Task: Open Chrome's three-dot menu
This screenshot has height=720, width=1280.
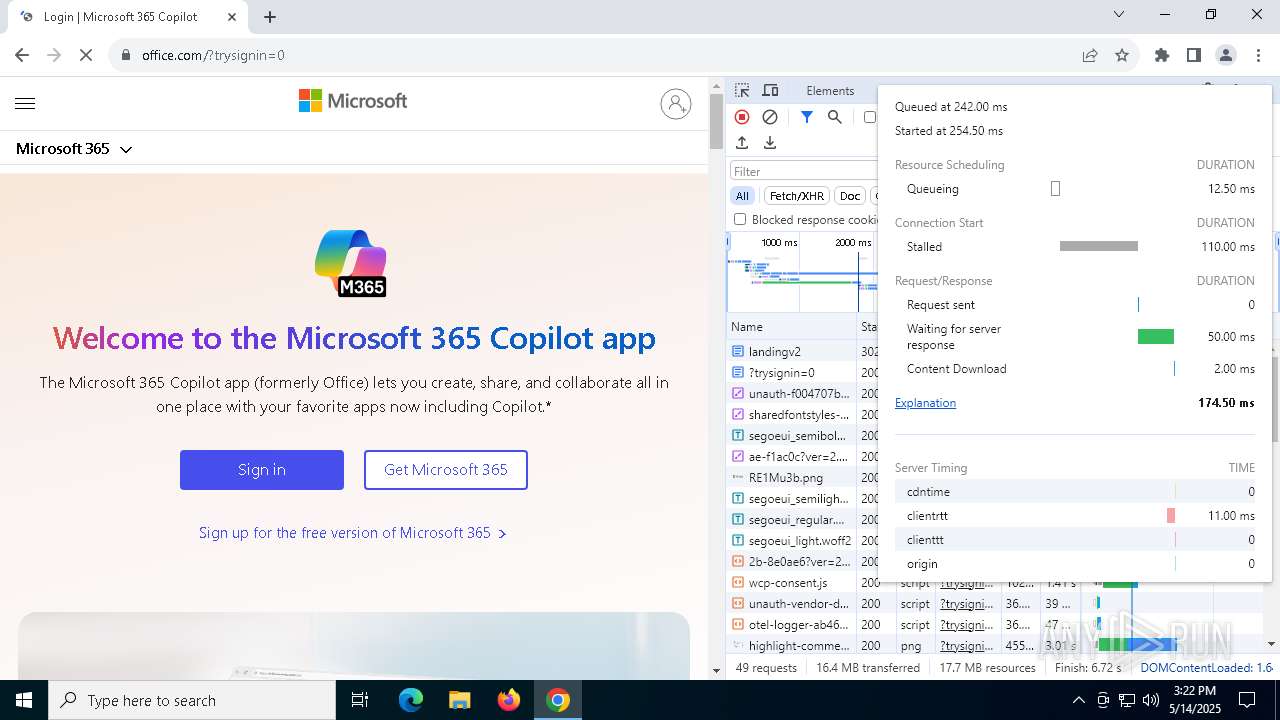Action: tap(1257, 55)
